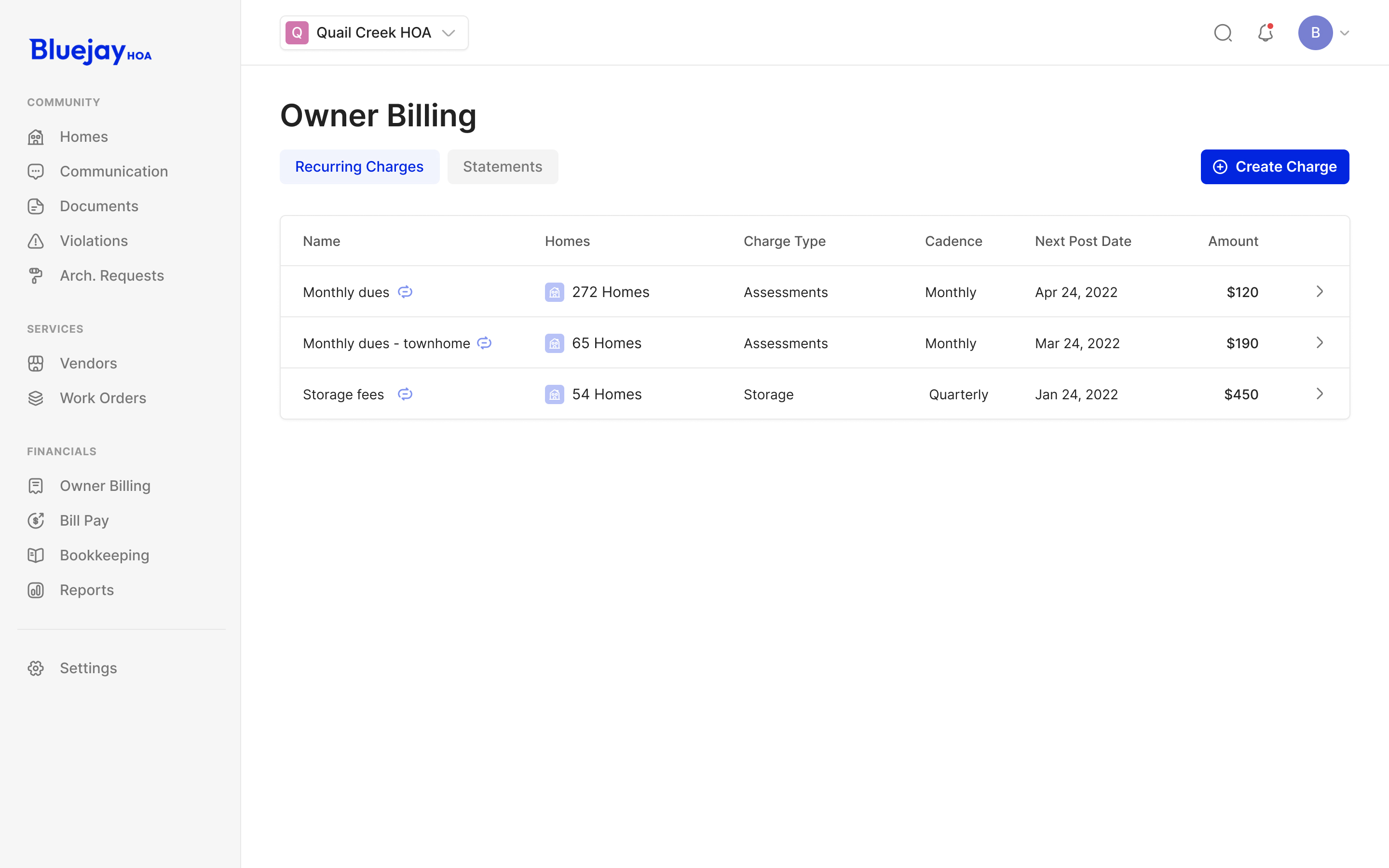Expand the account menu chevron
The width and height of the screenshot is (1389, 868).
coord(1344,33)
